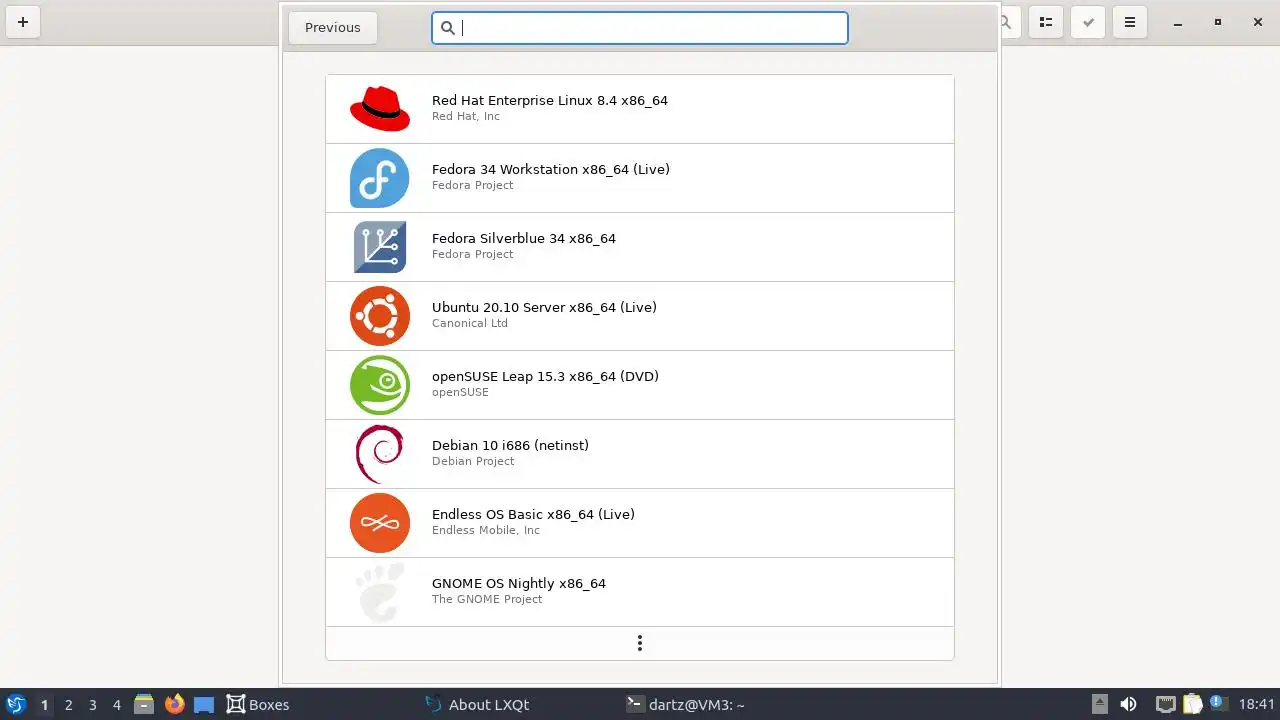Select Debian 10 i686 (netinst)

[x=640, y=454]
